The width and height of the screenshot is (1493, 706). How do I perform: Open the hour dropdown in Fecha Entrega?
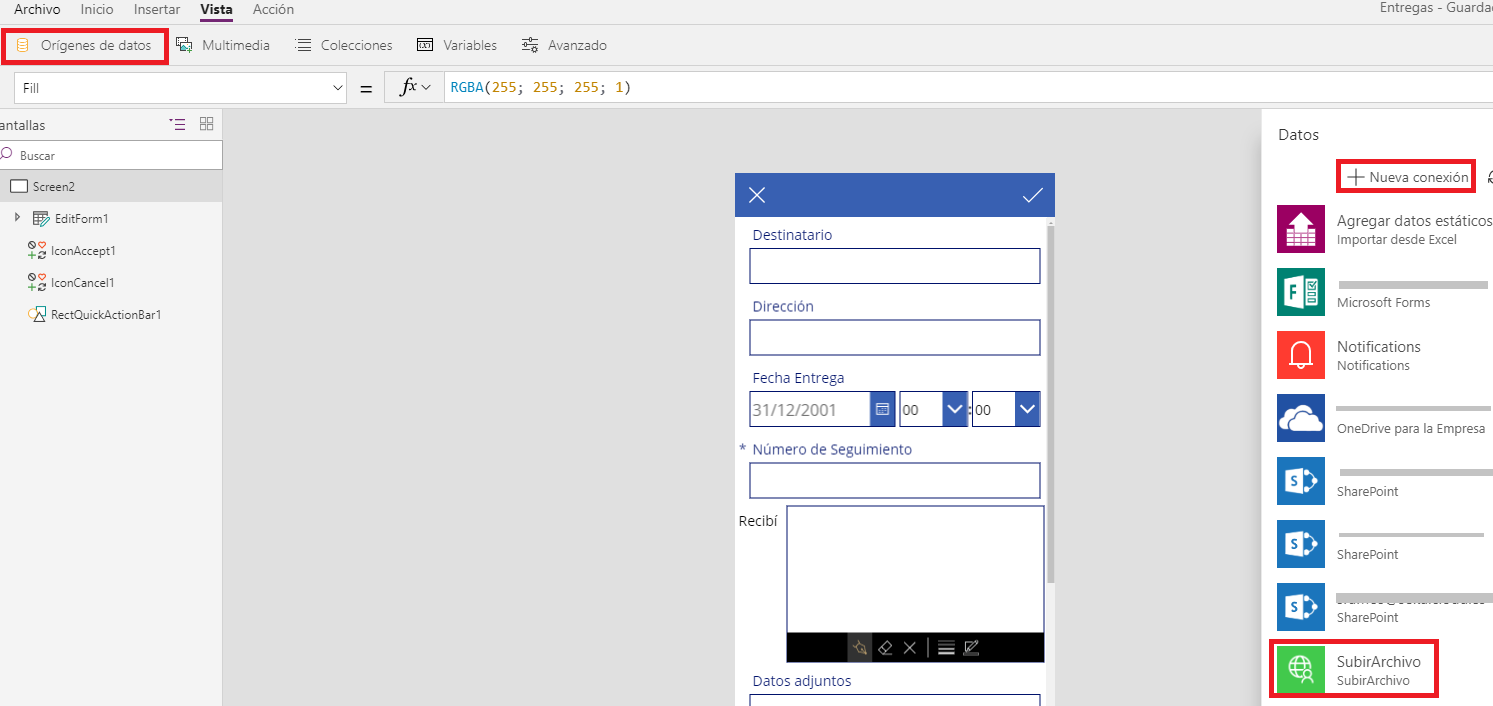[x=955, y=410]
